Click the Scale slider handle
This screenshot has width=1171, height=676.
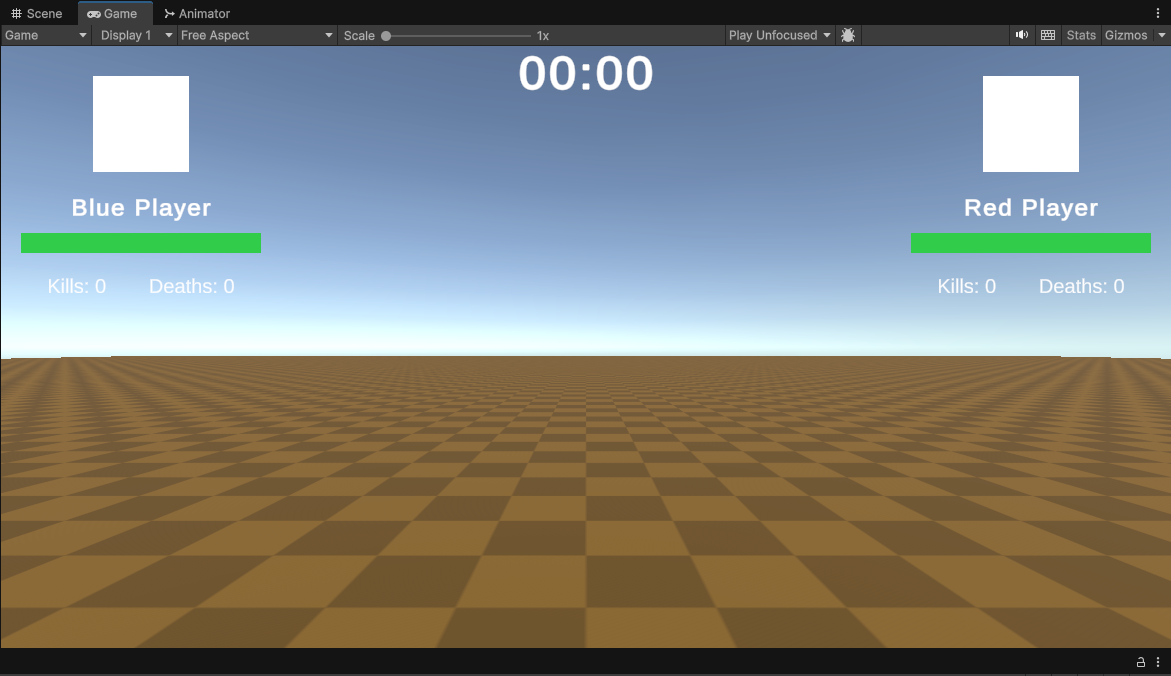tap(386, 36)
